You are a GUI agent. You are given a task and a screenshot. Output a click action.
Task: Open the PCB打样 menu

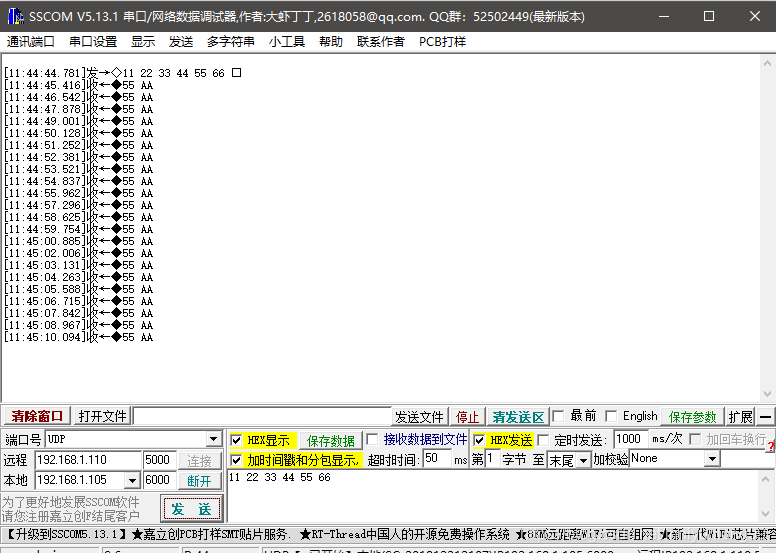(442, 42)
